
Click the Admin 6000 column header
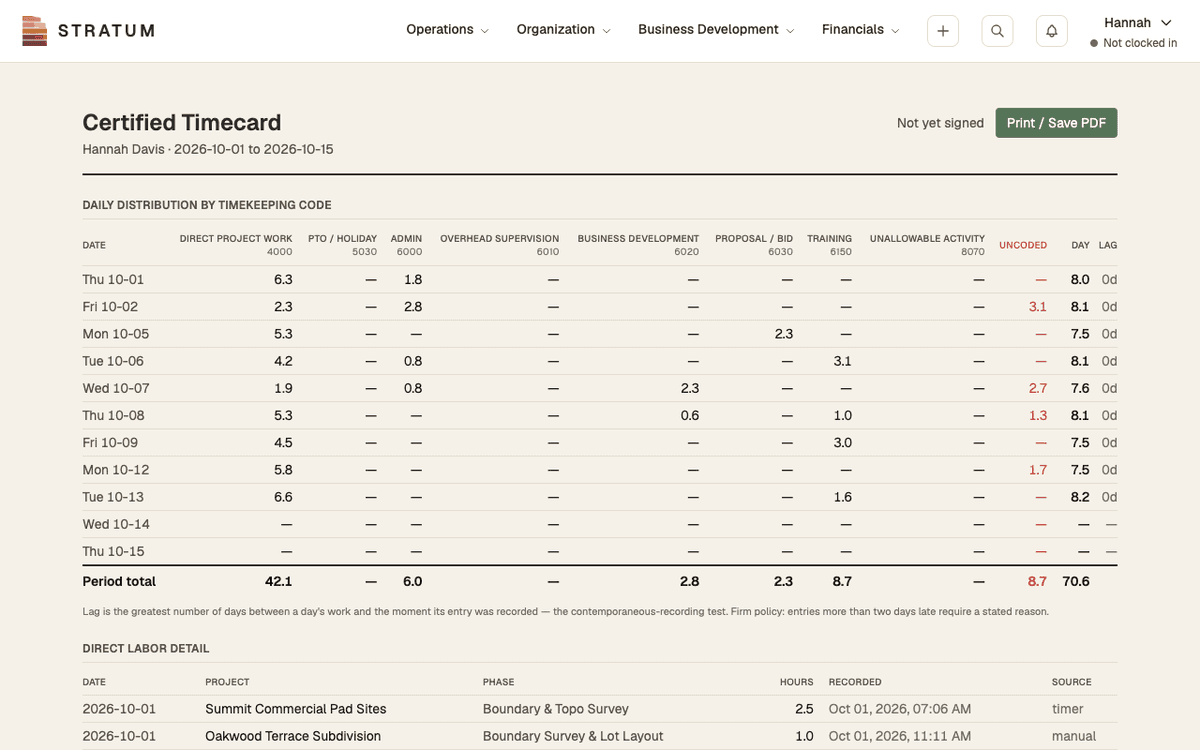[x=406, y=245]
